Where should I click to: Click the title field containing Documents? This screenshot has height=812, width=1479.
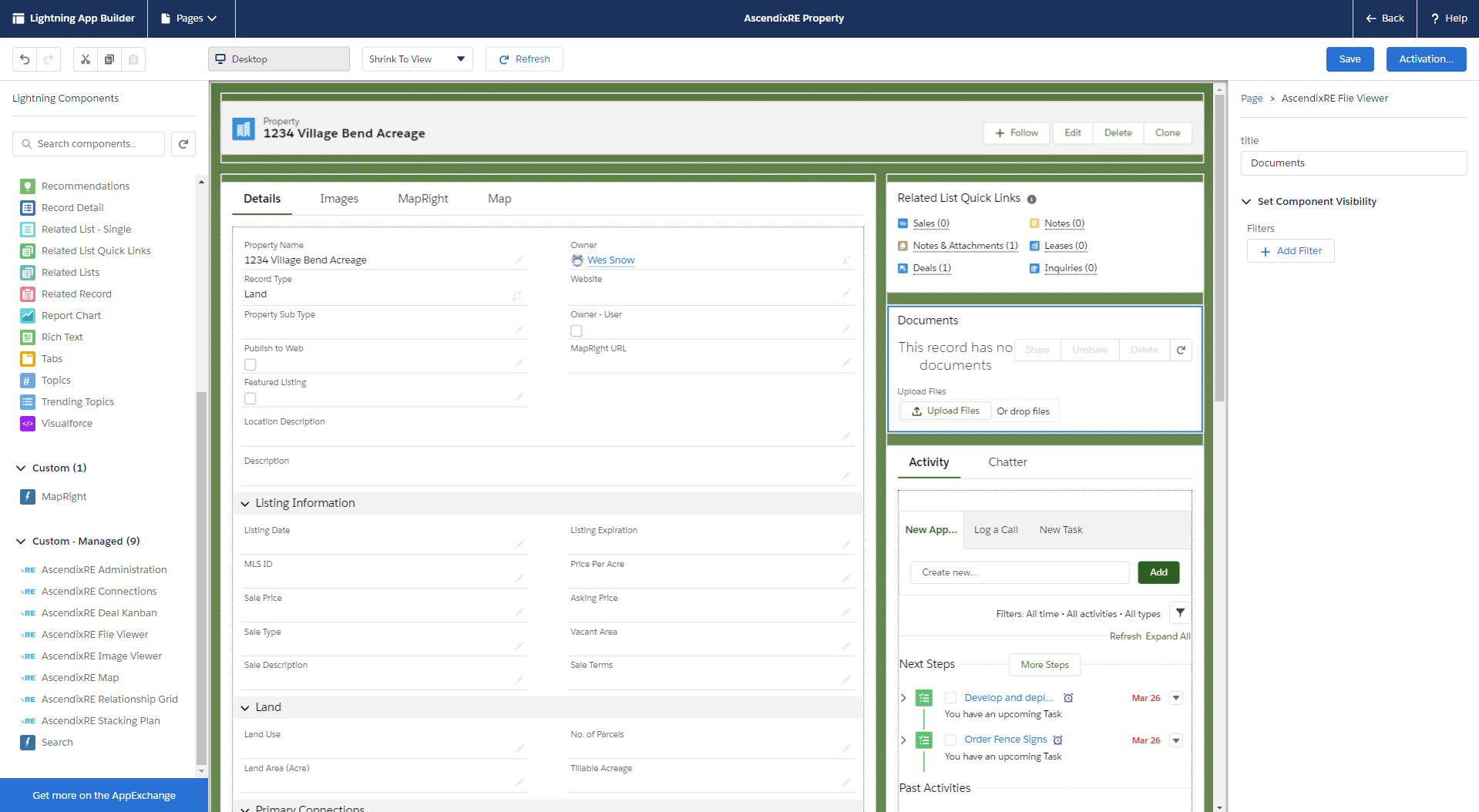point(1353,163)
